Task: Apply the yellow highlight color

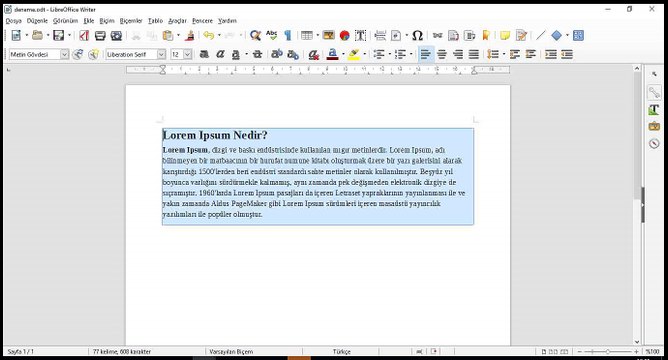Action: (354, 54)
